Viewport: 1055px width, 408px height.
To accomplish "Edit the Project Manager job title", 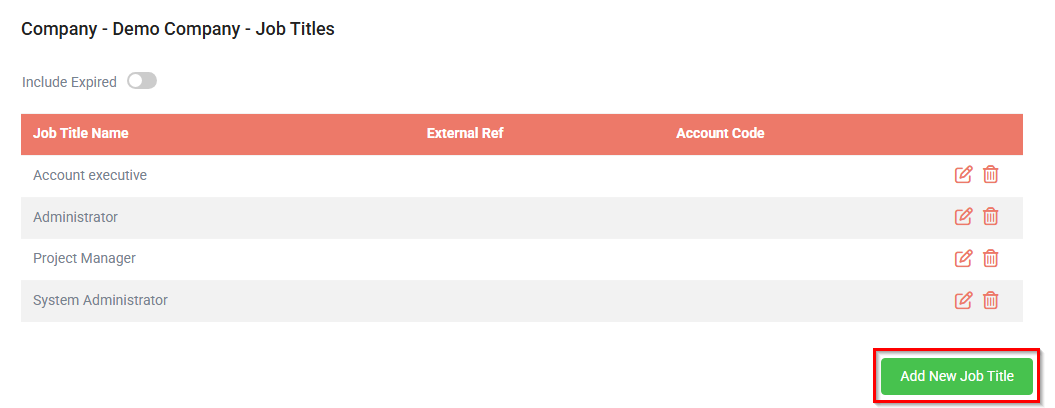I will tap(963, 259).
